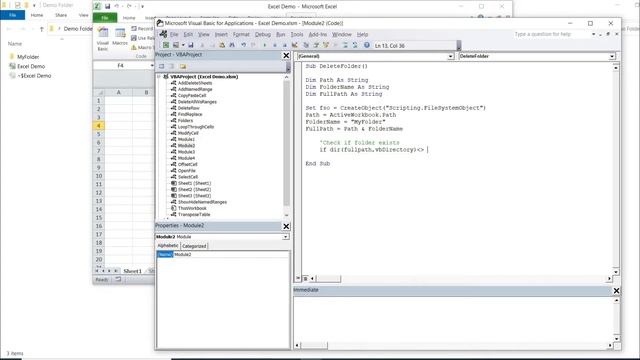
Task: Click column A header in Excel
Action: [118, 92]
